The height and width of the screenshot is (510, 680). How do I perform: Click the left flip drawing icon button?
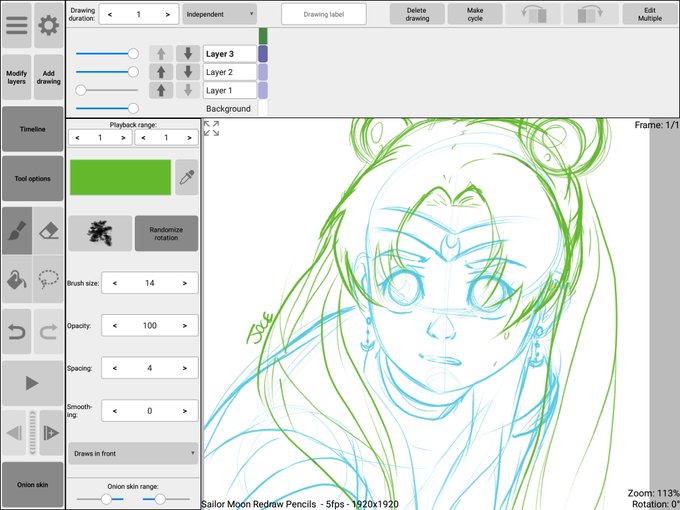(533, 14)
